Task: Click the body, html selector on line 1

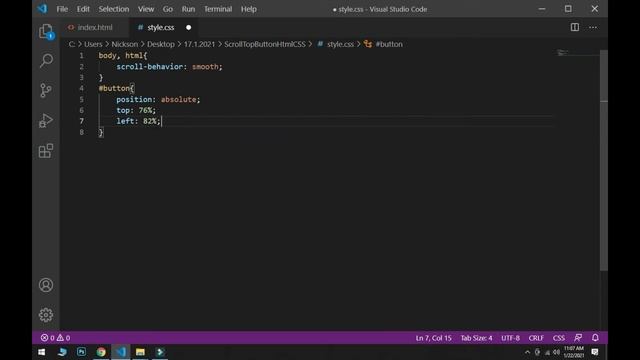Action: point(120,56)
